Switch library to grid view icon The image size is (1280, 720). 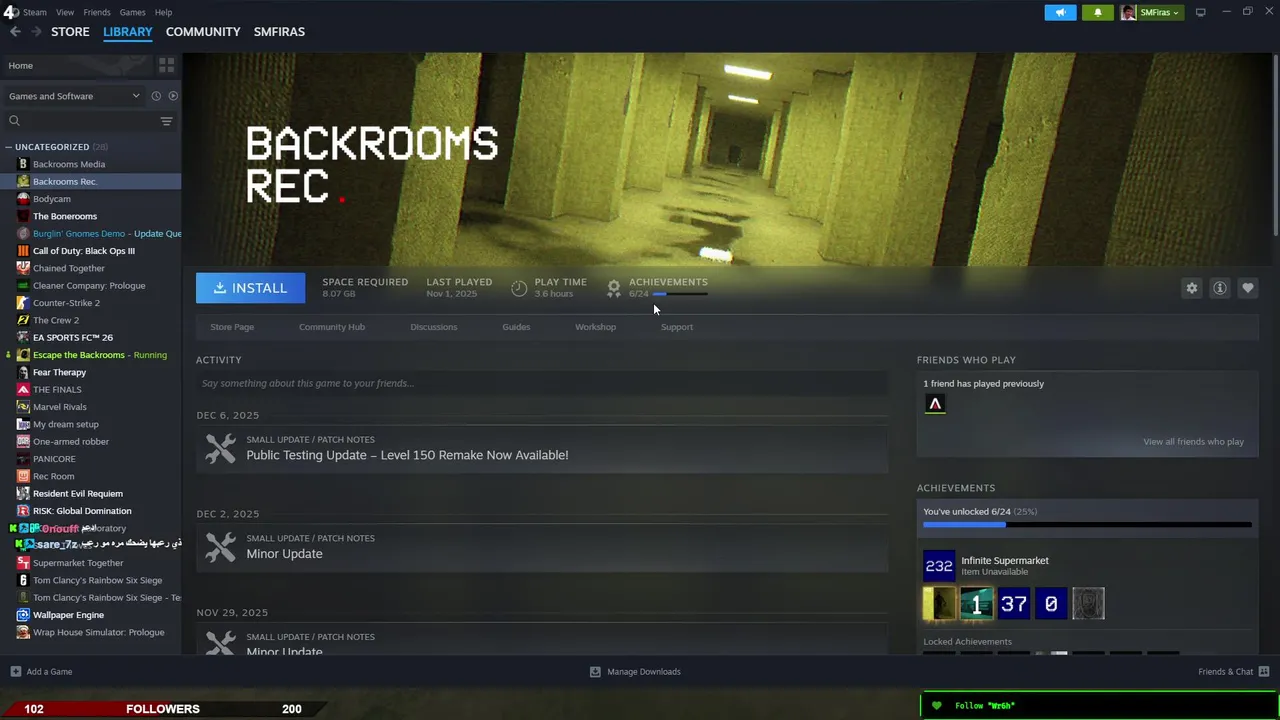click(166, 65)
